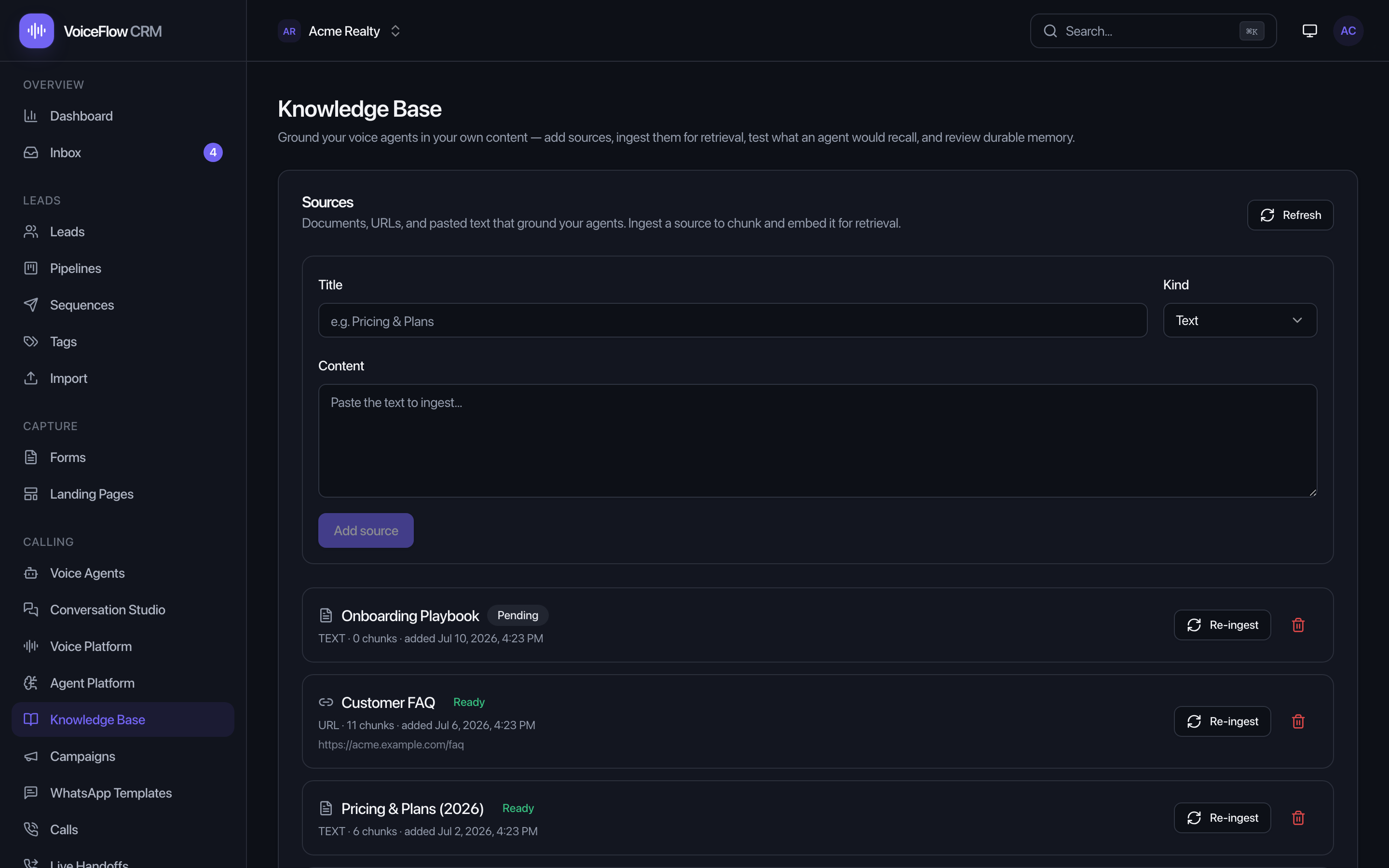Image resolution: width=1389 pixels, height=868 pixels.
Task: Click the Refresh sources button
Action: 1290,215
